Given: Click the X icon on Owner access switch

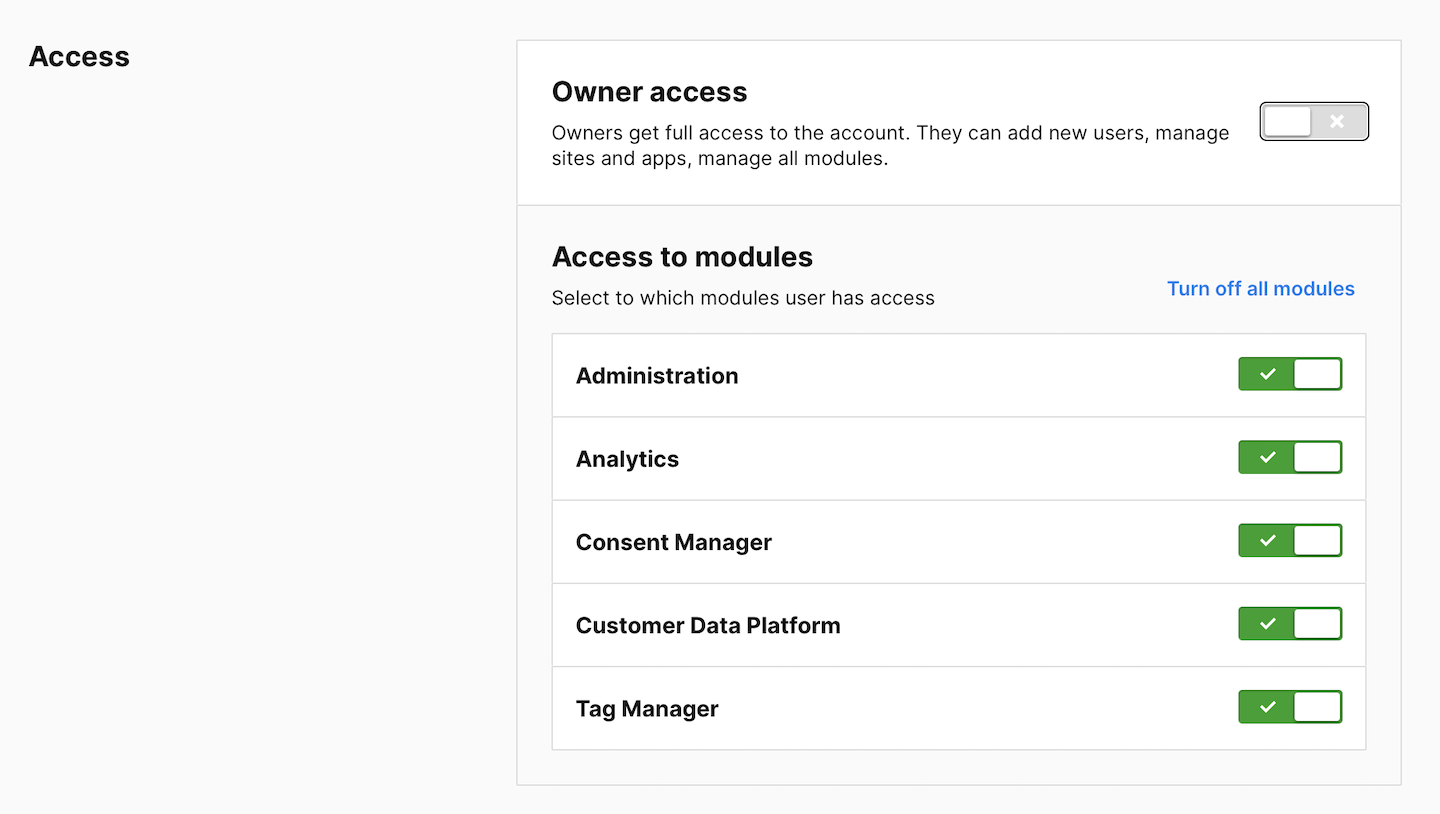Looking at the screenshot, I should pos(1337,122).
